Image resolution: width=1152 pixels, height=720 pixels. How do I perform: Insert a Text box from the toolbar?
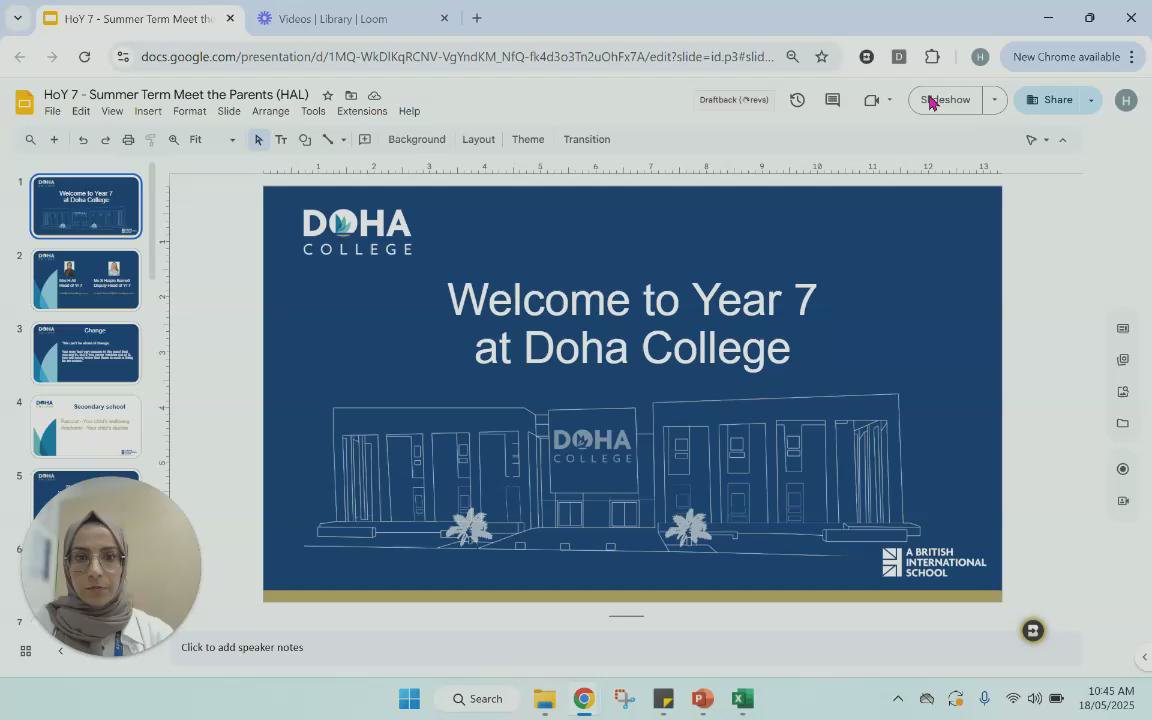tap(281, 140)
